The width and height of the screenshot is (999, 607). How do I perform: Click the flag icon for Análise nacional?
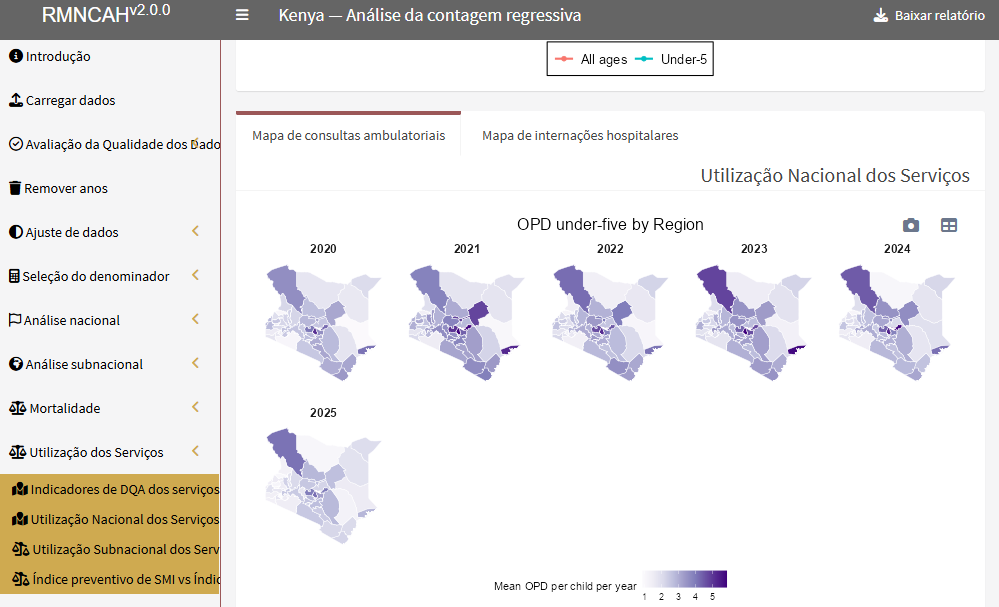point(15,320)
